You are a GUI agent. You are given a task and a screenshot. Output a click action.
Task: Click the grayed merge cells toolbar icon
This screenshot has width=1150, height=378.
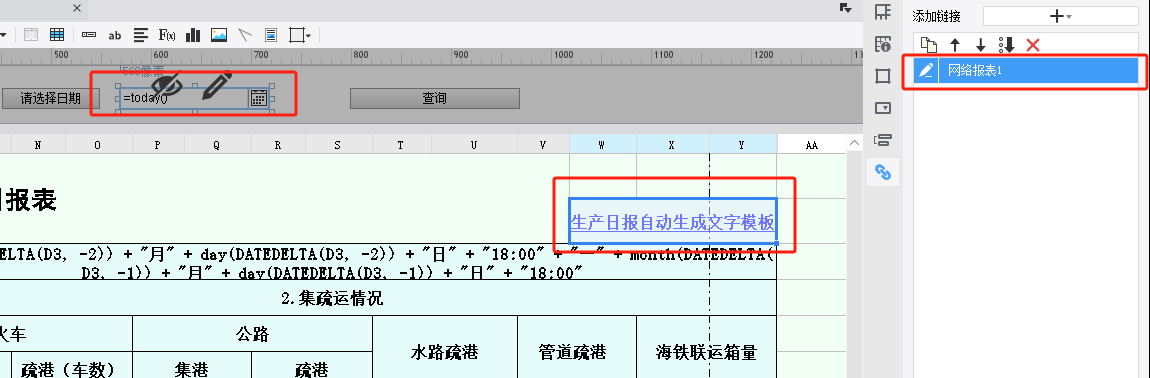[x=32, y=34]
